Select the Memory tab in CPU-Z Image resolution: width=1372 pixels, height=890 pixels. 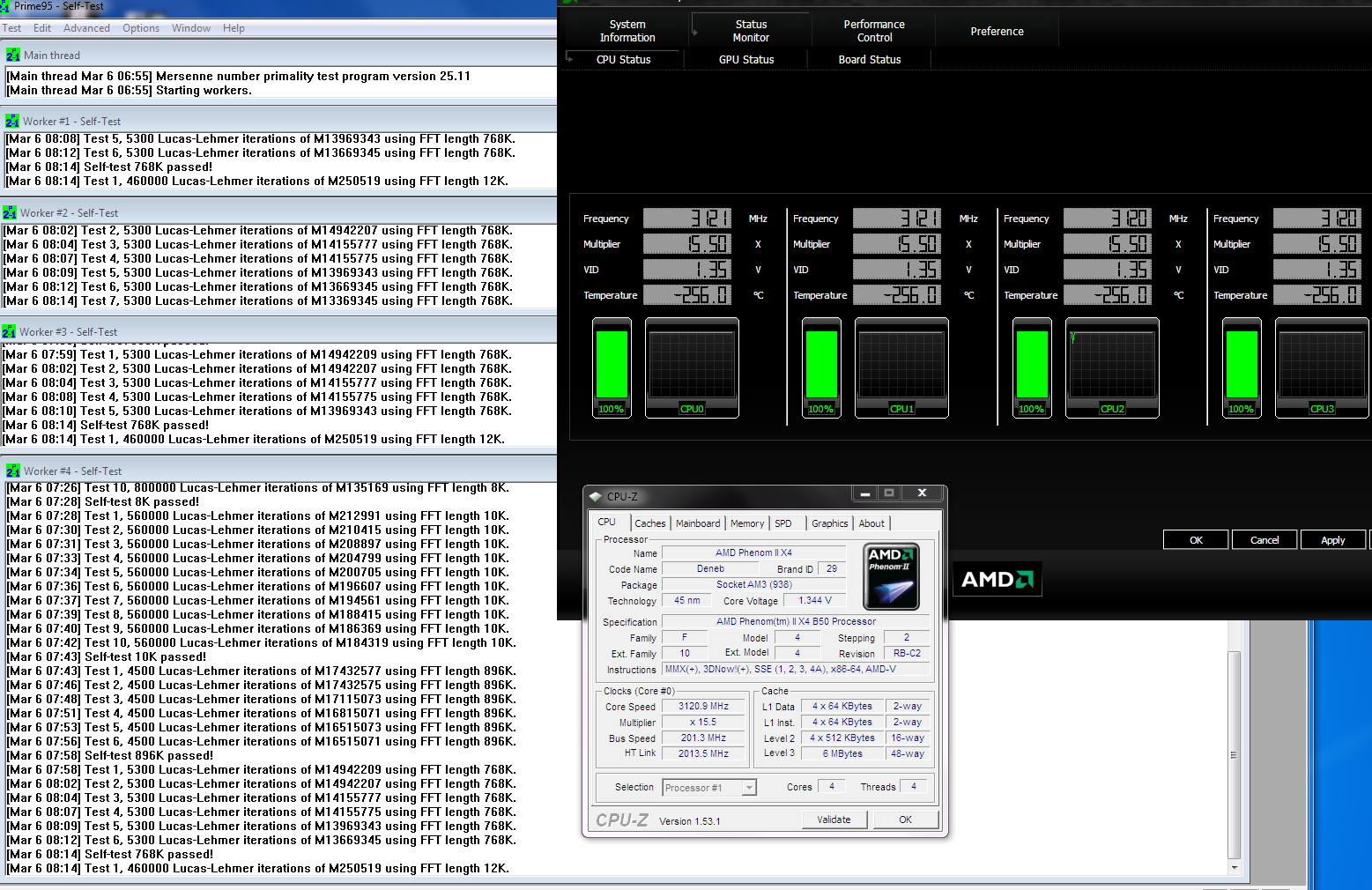coord(747,523)
